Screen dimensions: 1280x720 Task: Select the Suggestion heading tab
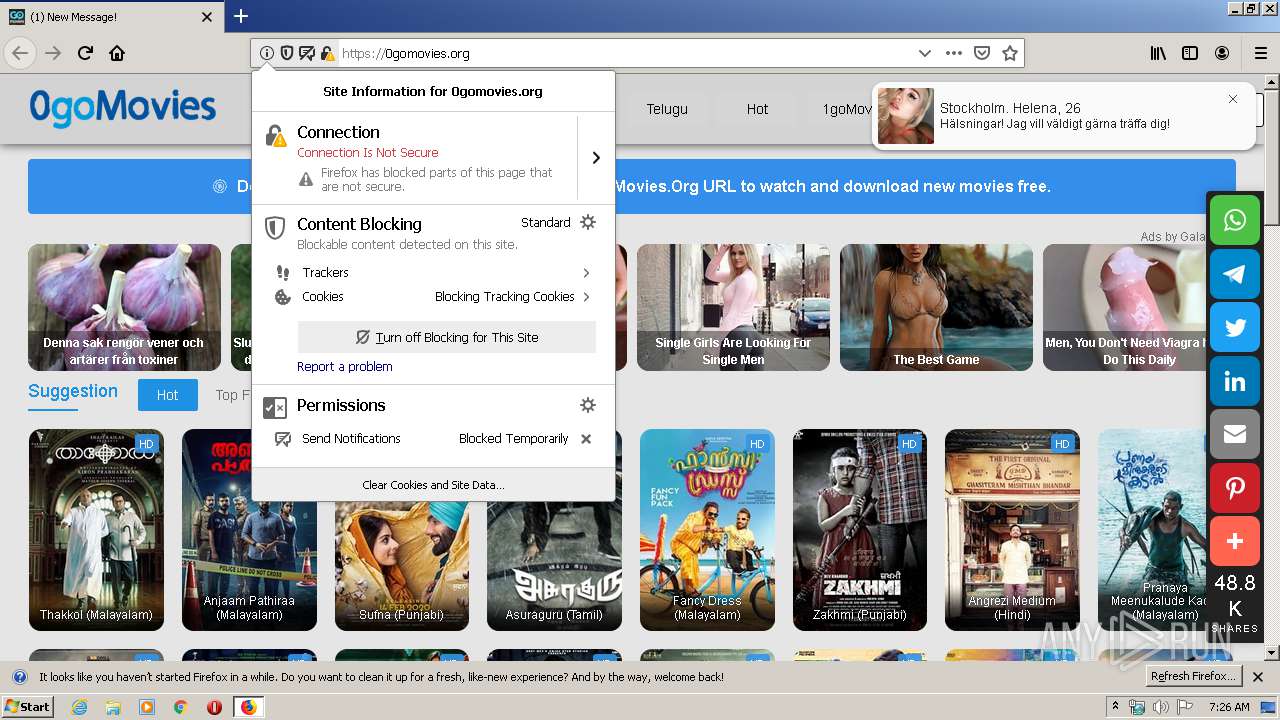click(x=73, y=391)
